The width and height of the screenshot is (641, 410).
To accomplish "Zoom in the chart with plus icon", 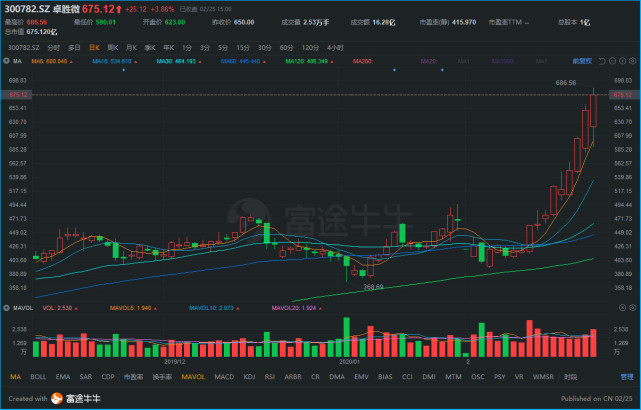I will (622, 61).
